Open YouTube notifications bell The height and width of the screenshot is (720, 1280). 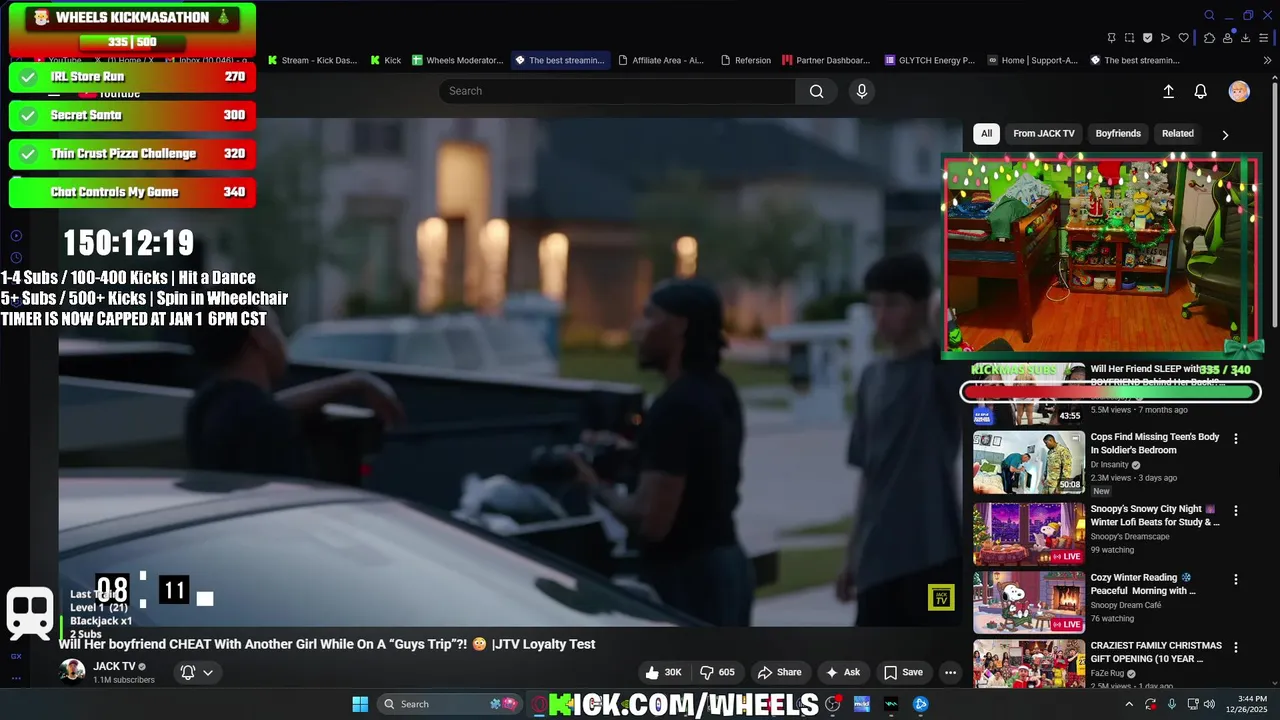pyautogui.click(x=1201, y=91)
